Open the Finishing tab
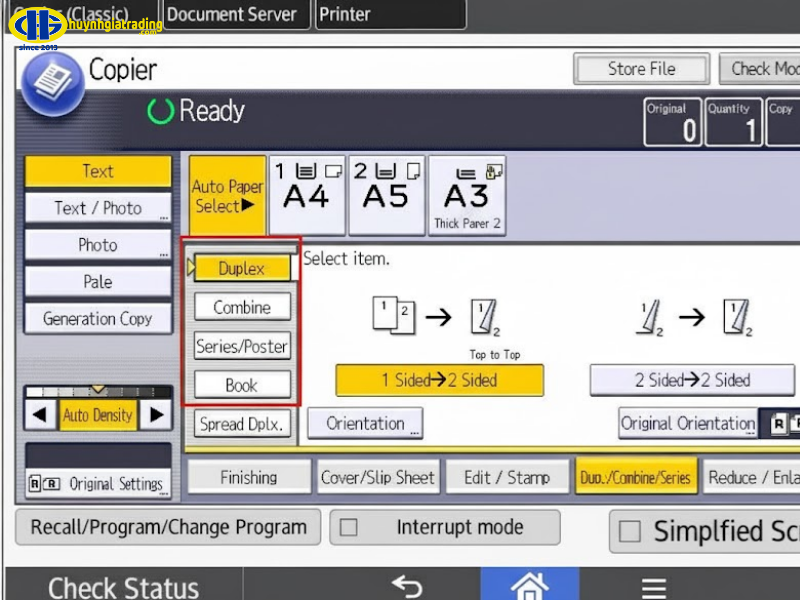 click(x=249, y=477)
